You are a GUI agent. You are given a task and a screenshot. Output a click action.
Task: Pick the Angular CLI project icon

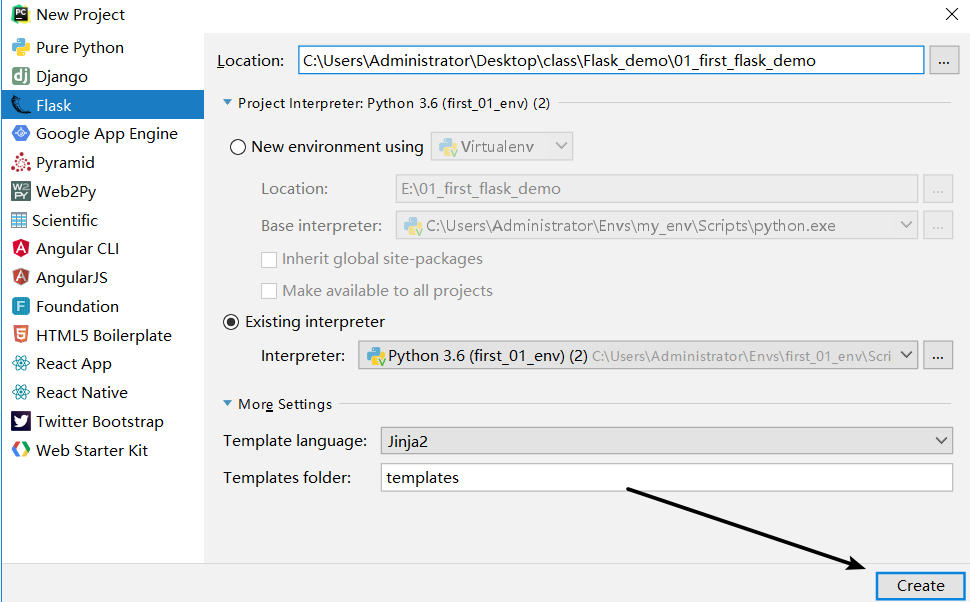click(20, 248)
